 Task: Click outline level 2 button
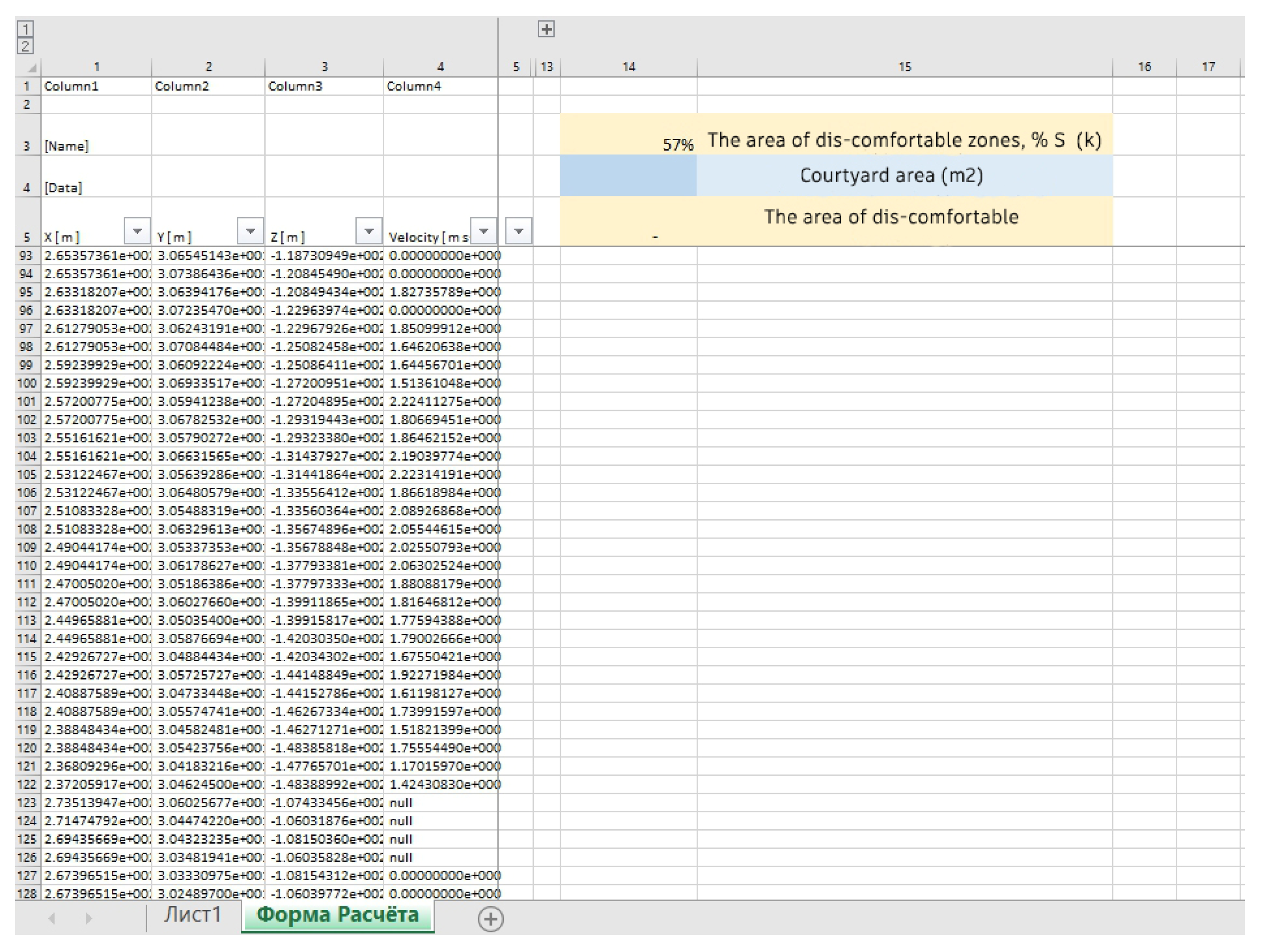pos(25,46)
